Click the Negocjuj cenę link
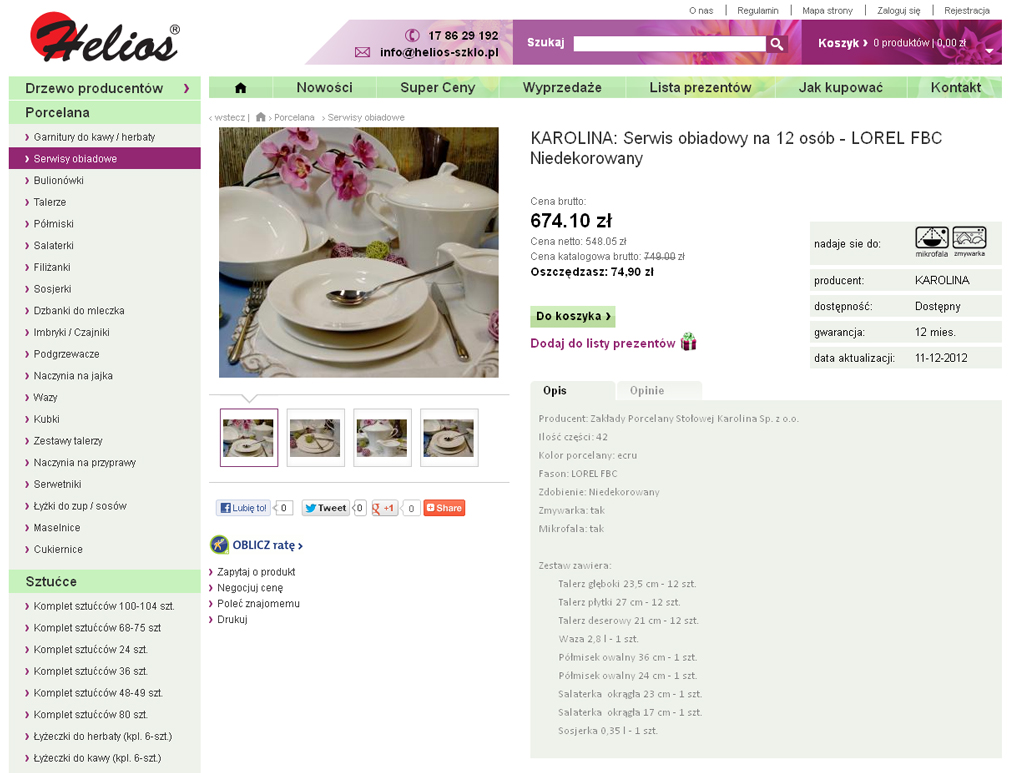 (x=250, y=588)
